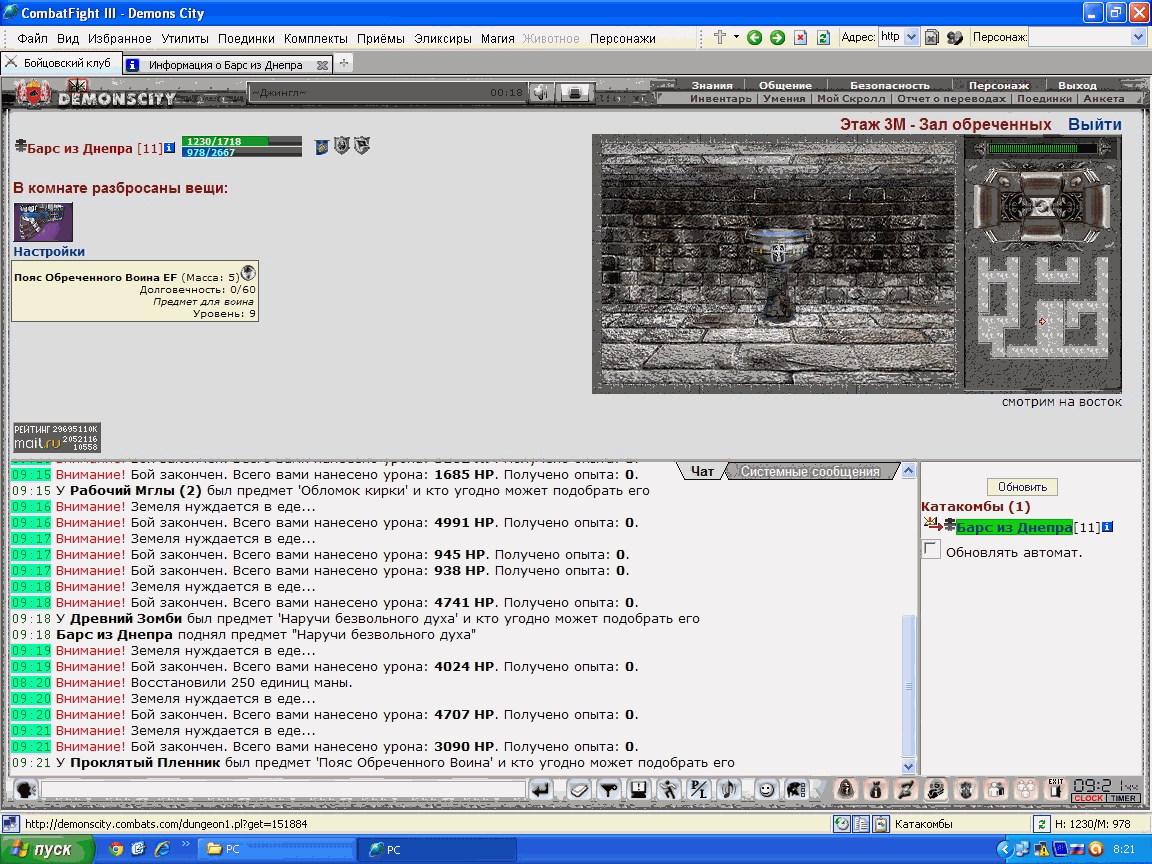1152x864 pixels.
Task: Open Отчет о переводах link
Action: pyautogui.click(x=951, y=98)
